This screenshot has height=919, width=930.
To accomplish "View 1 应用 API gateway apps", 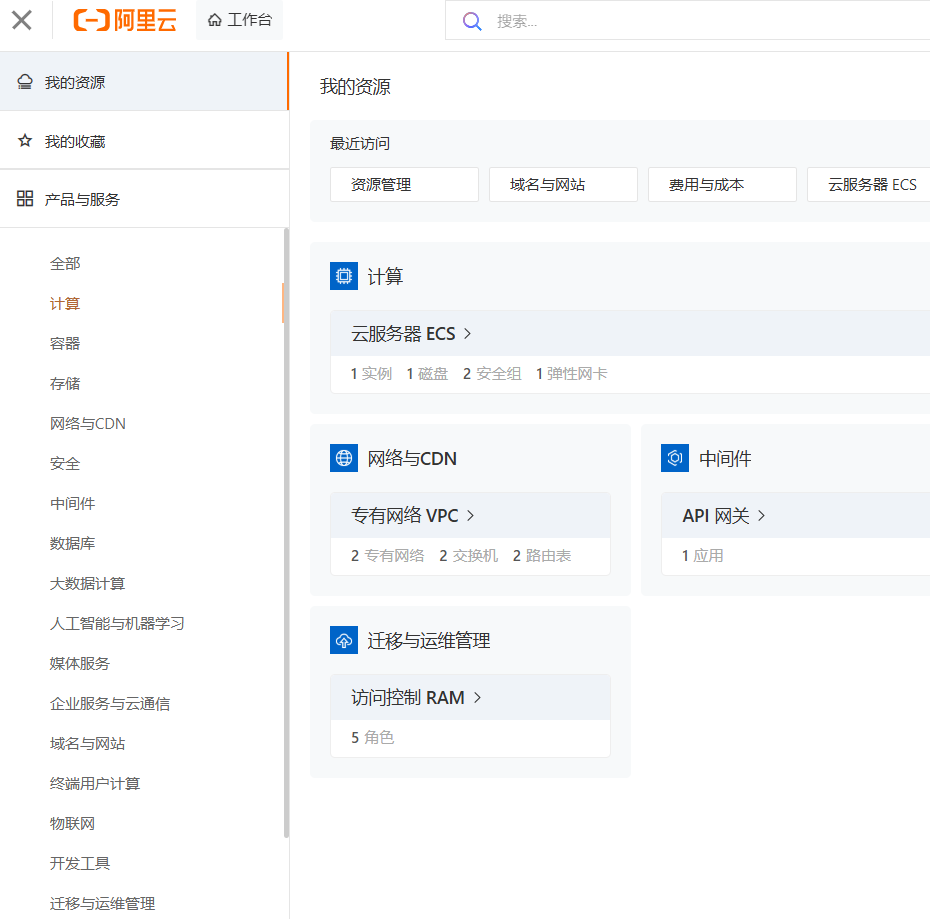I will (703, 556).
